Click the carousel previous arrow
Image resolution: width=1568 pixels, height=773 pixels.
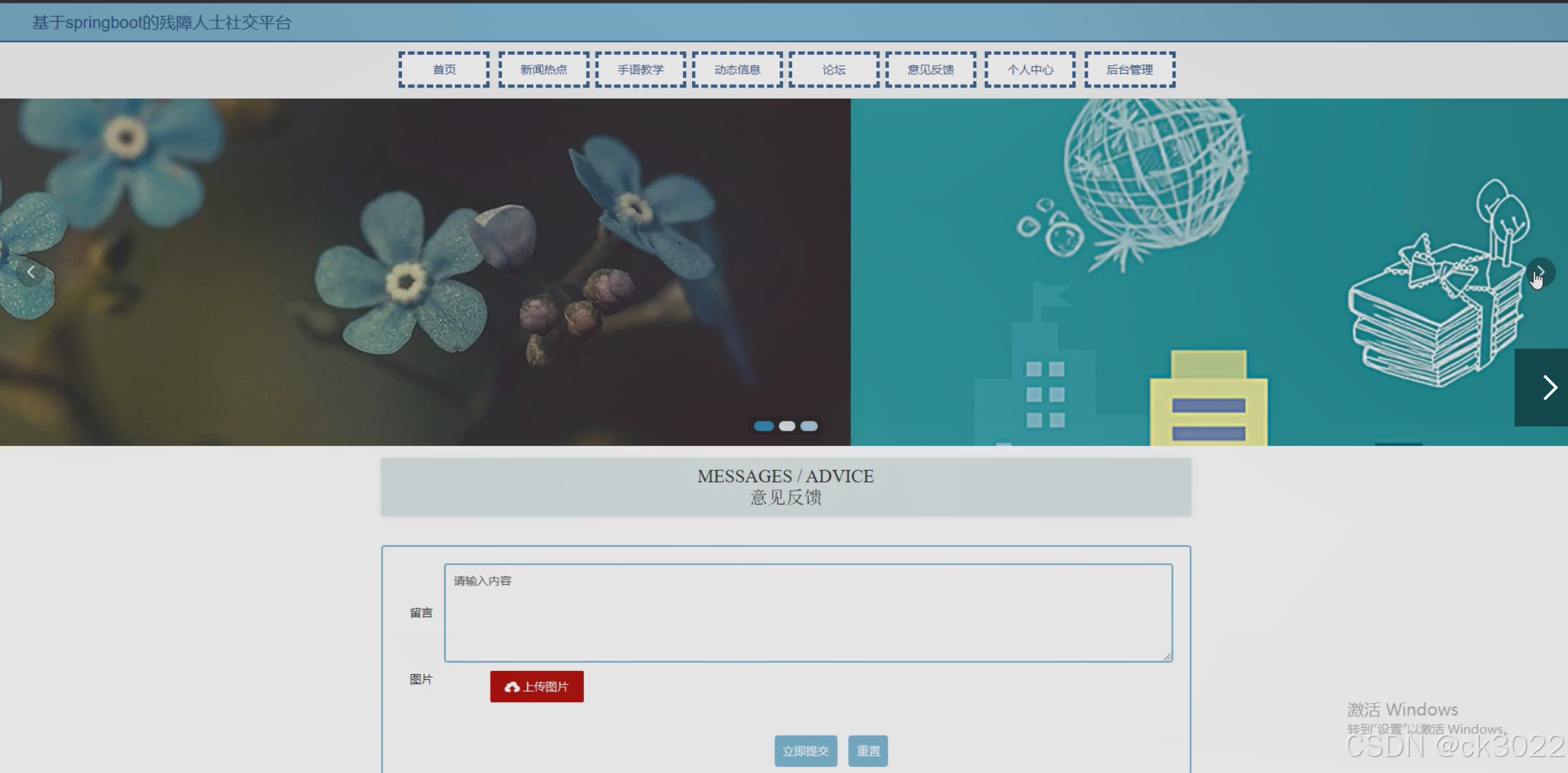31,272
